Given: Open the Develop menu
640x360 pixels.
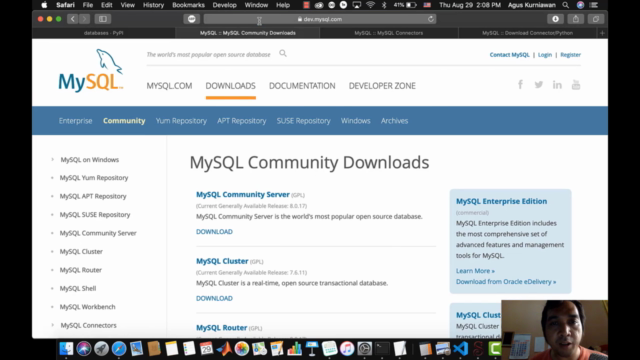Looking at the screenshot, I should point(224,5).
